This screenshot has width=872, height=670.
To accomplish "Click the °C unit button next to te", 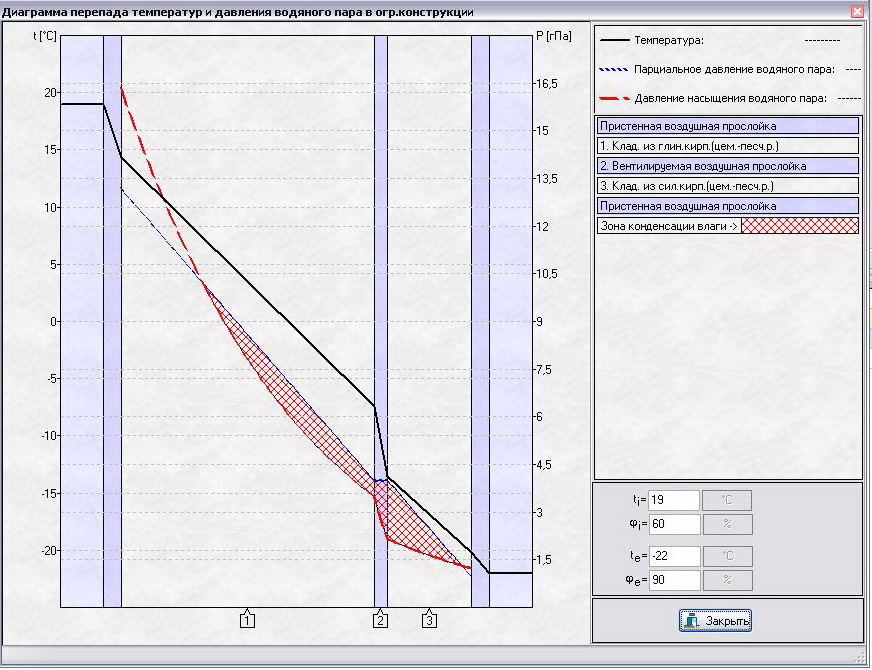I will (727, 555).
